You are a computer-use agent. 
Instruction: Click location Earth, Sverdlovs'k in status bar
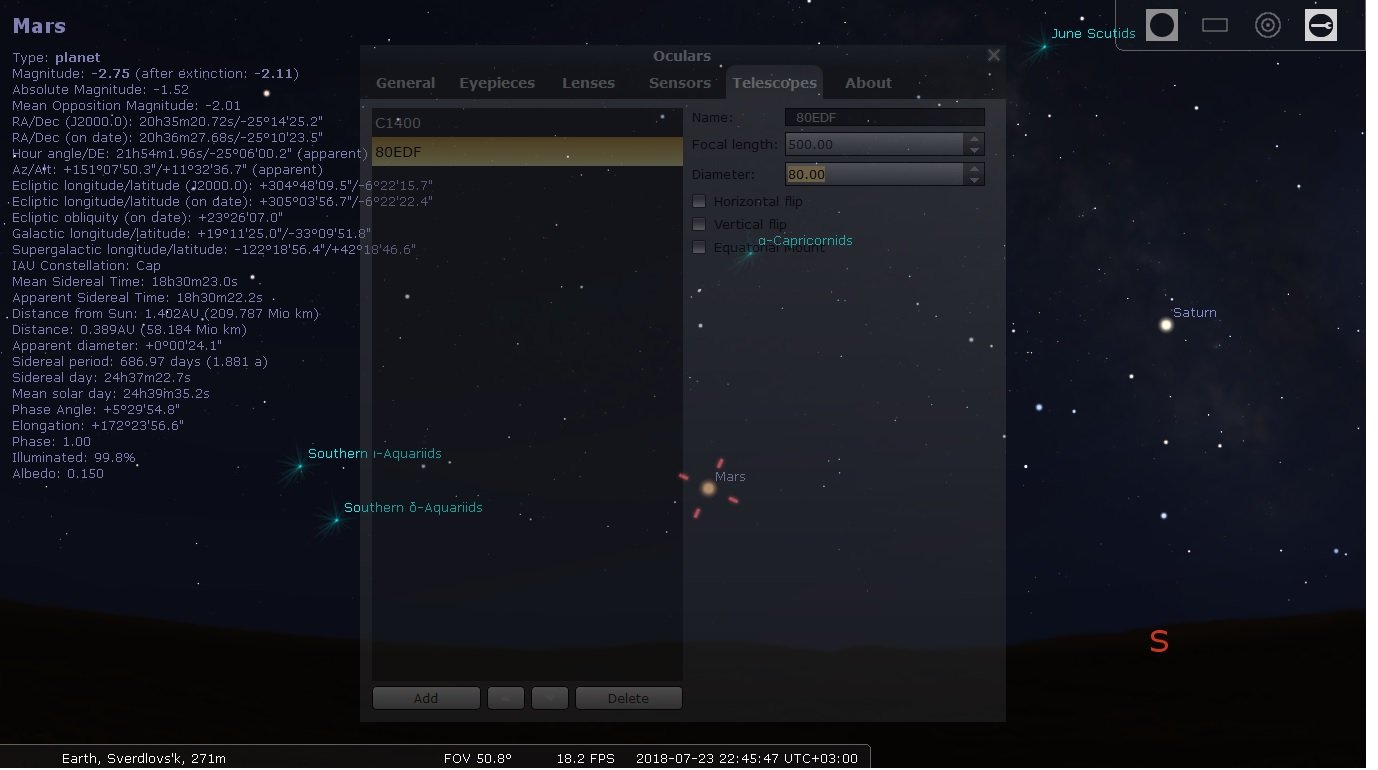coord(144,758)
